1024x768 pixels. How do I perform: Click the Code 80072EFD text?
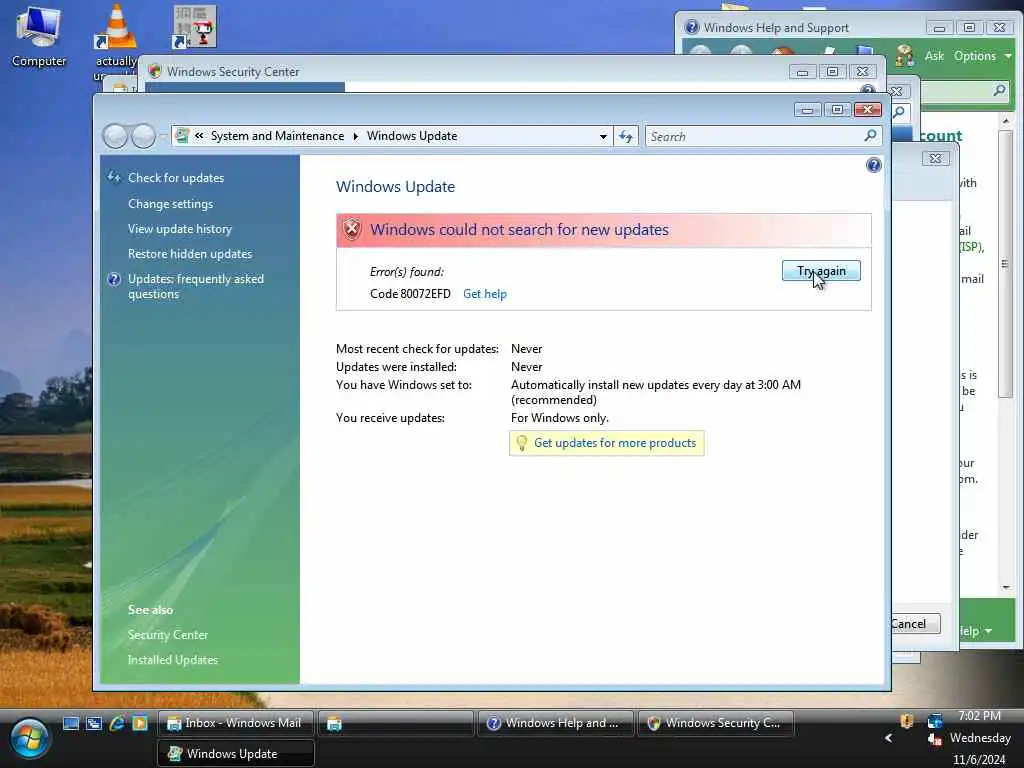click(x=410, y=294)
